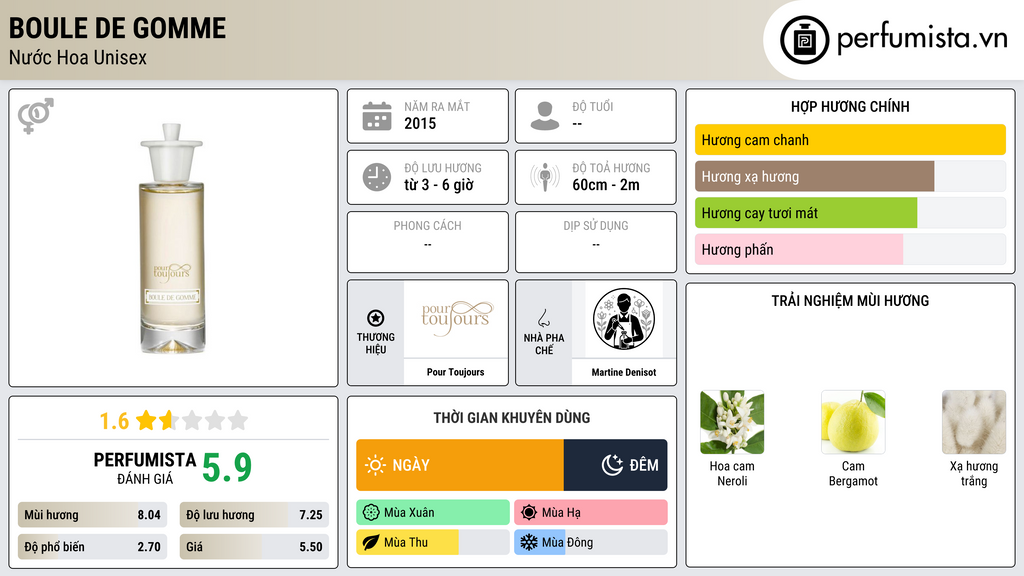Click the Hương phấn accord bar

pyautogui.click(x=850, y=249)
